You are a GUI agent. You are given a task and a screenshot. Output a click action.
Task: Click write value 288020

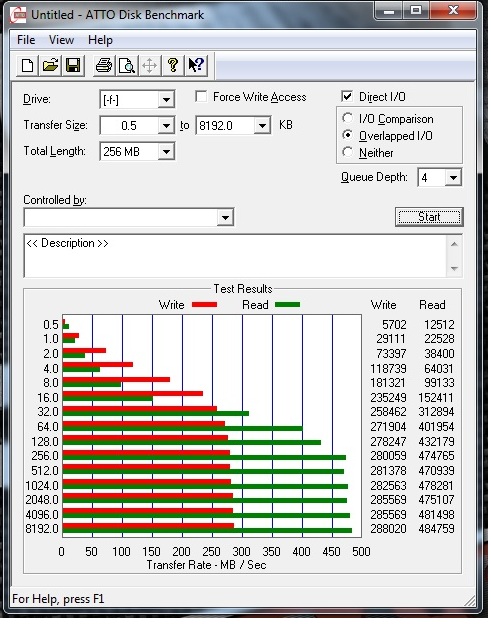click(388, 529)
